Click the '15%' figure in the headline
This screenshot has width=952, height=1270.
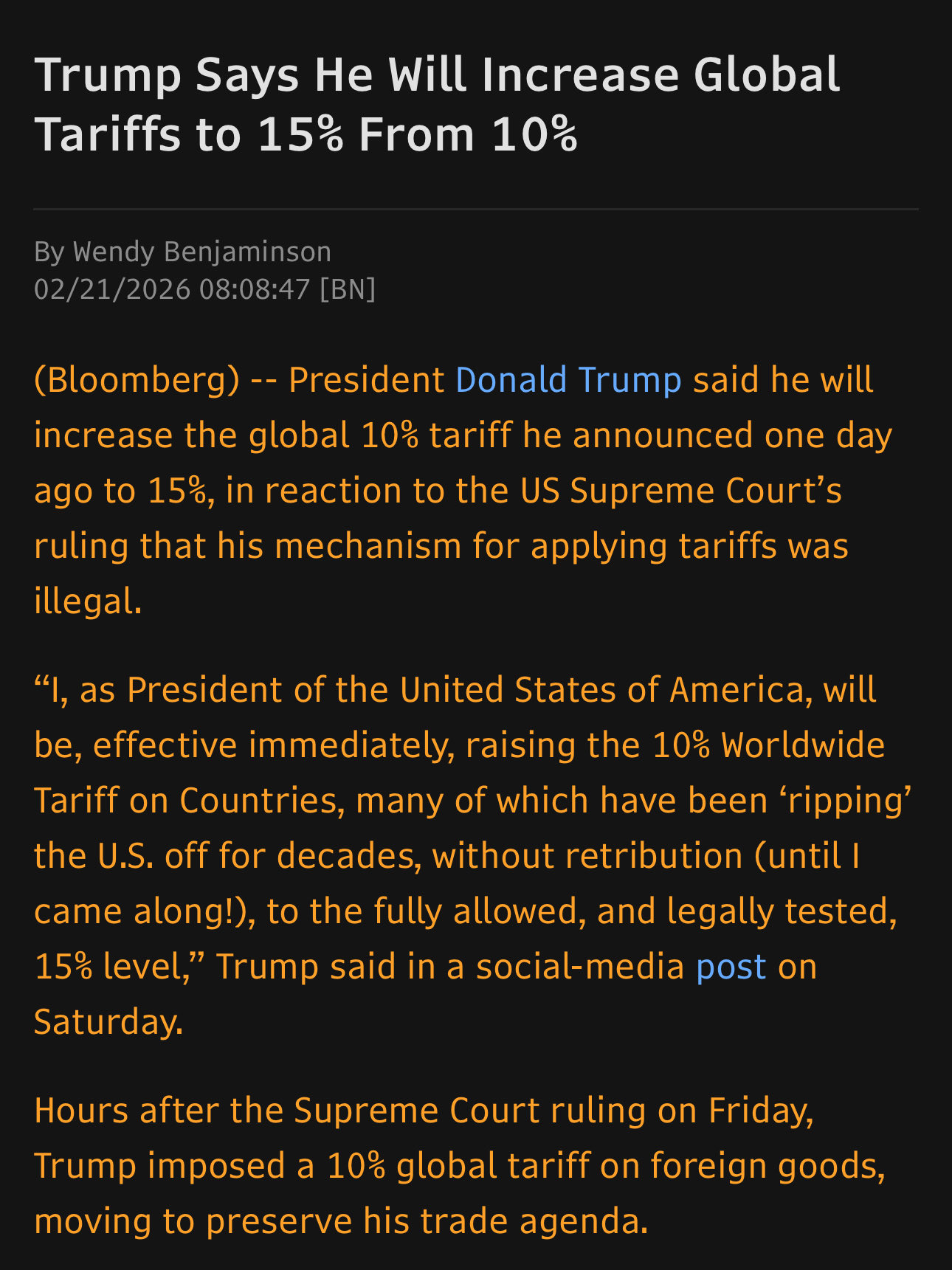point(300,135)
